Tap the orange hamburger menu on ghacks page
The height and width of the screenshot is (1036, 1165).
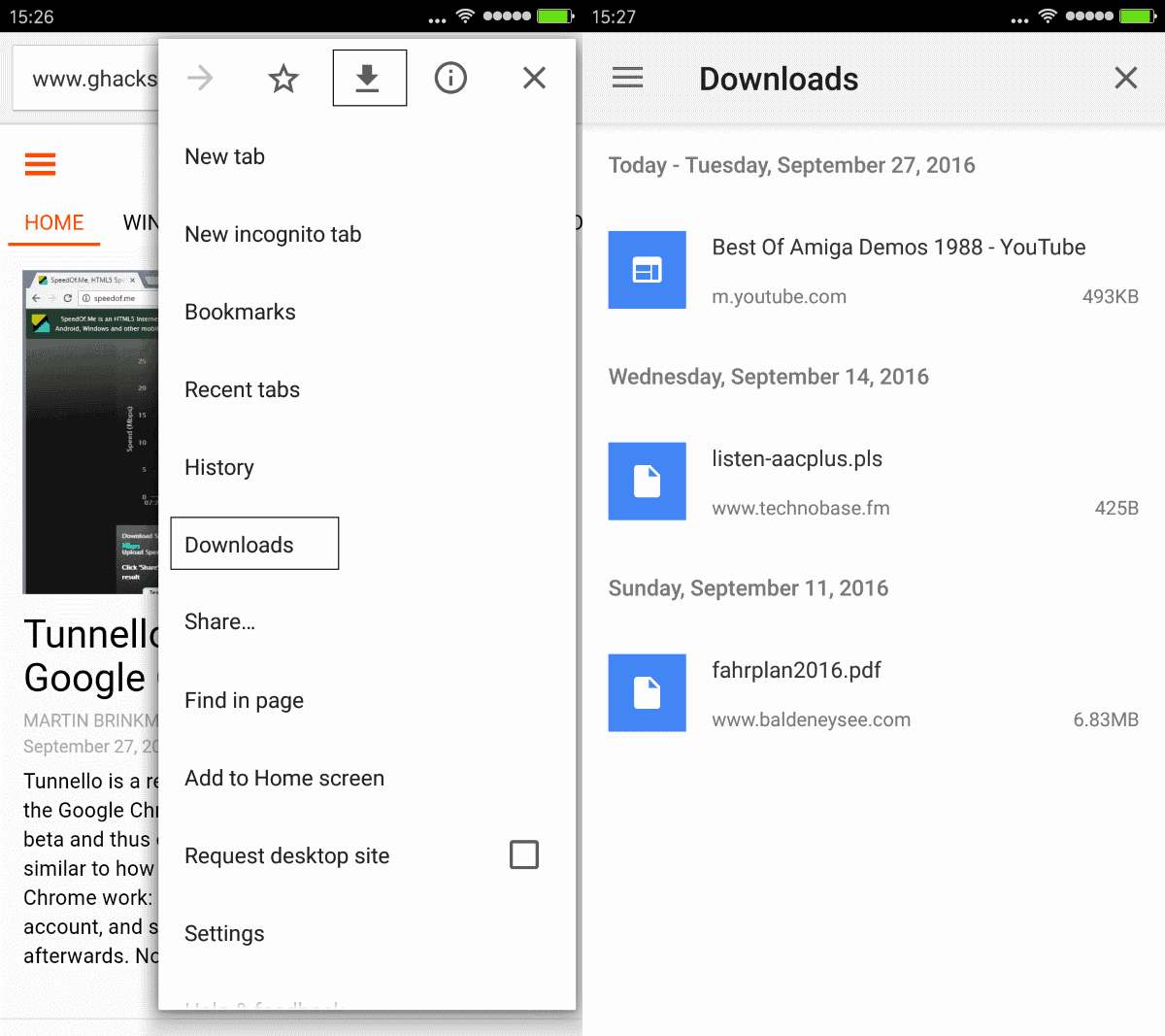tap(40, 164)
